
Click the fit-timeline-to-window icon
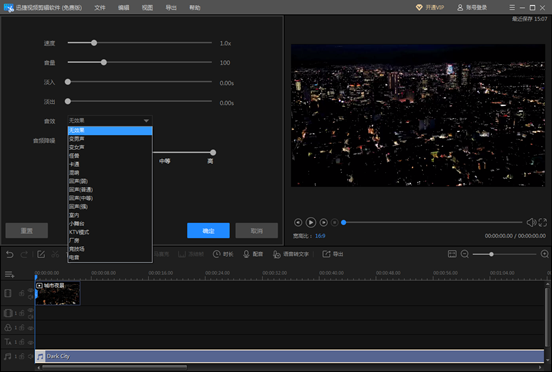452,254
